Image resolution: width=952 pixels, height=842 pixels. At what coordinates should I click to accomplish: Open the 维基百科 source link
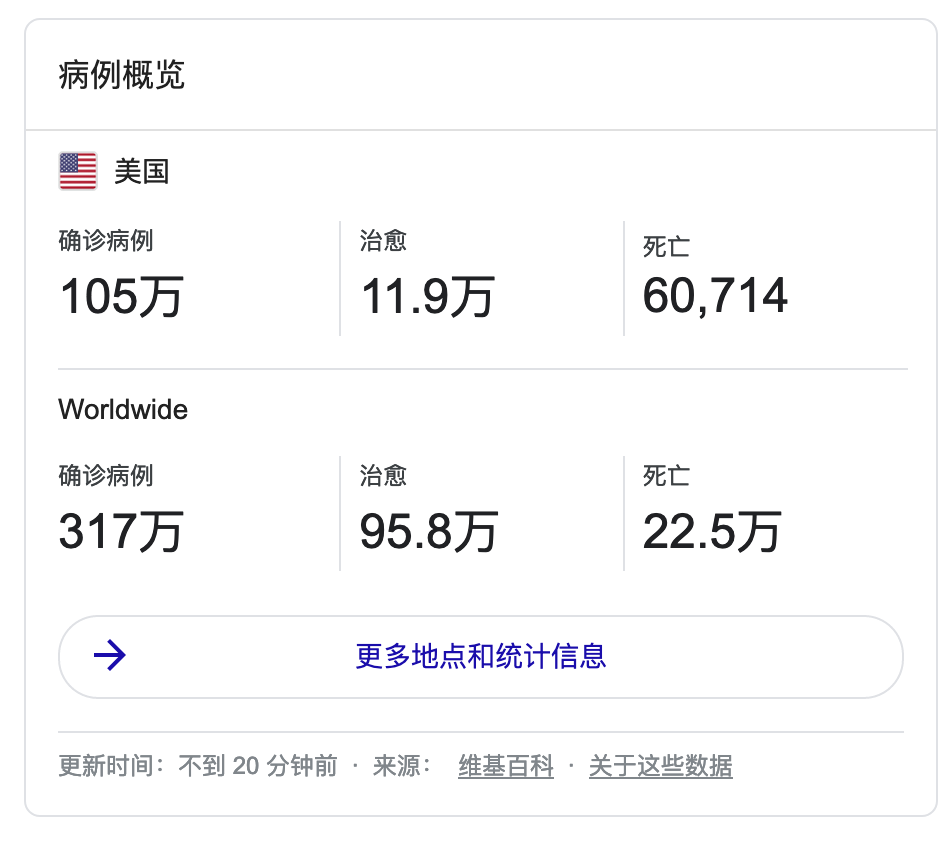coord(506,766)
